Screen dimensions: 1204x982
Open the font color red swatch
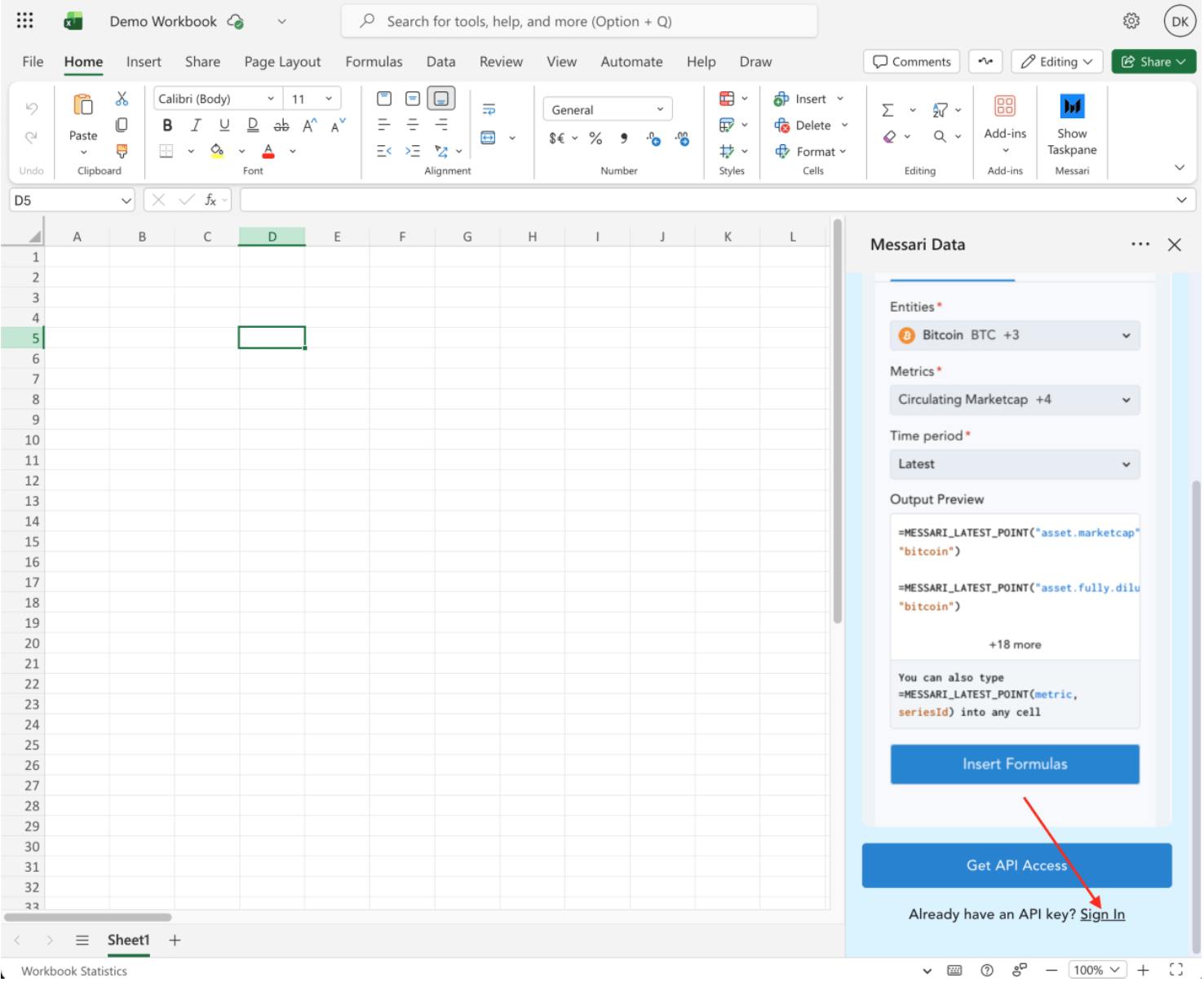pos(268,151)
